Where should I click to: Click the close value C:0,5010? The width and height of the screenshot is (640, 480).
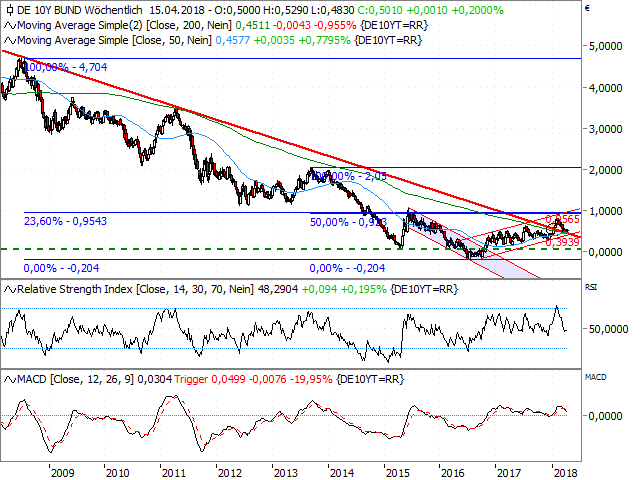click(381, 10)
